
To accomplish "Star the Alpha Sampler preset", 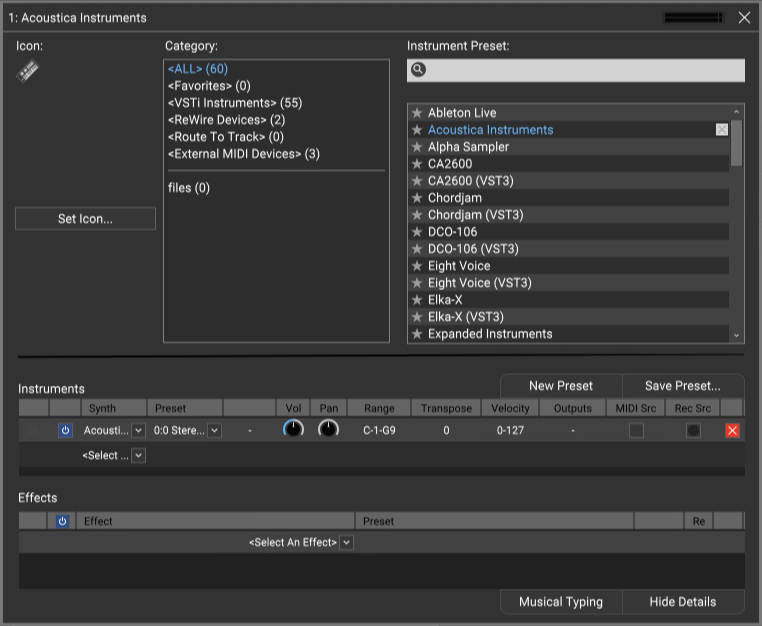I will pos(416,147).
